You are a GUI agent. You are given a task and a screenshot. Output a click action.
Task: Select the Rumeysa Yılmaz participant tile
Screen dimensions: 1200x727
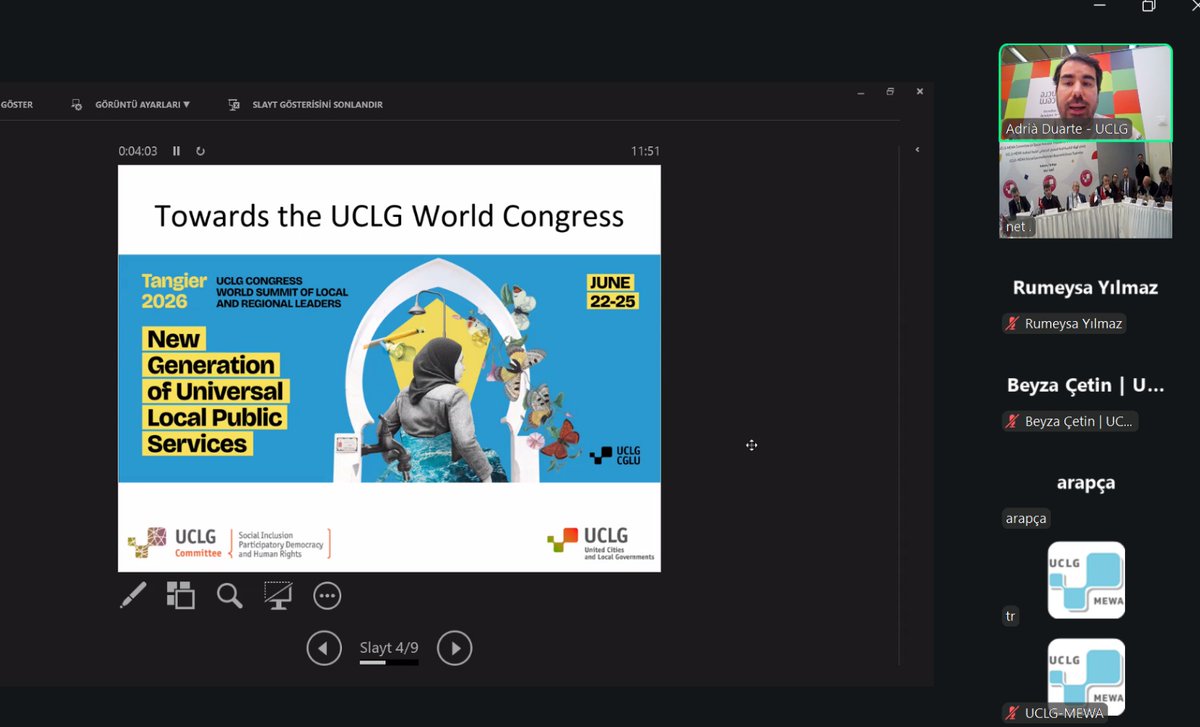pos(1085,288)
